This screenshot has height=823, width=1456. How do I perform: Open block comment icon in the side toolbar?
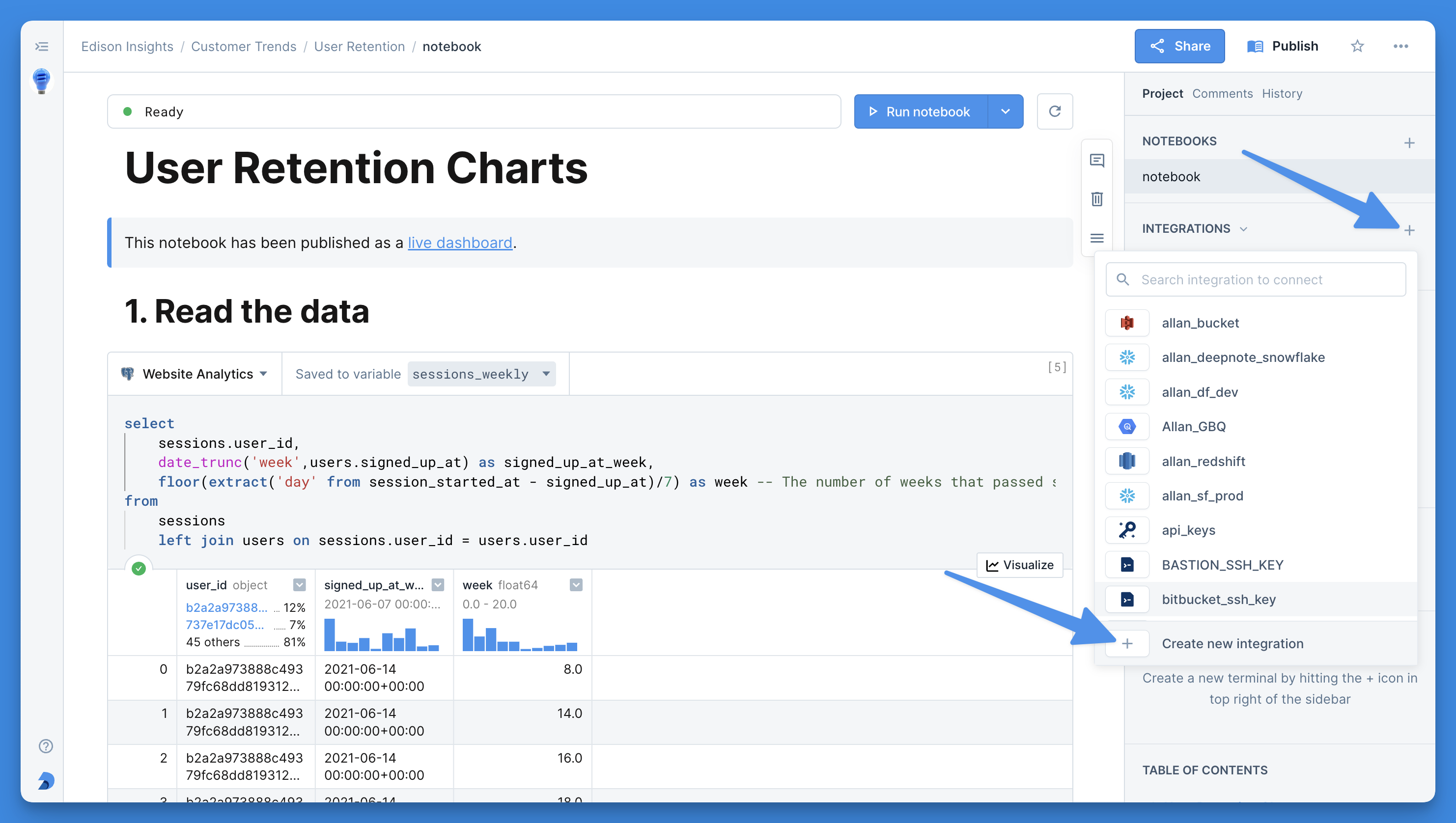pos(1097,161)
